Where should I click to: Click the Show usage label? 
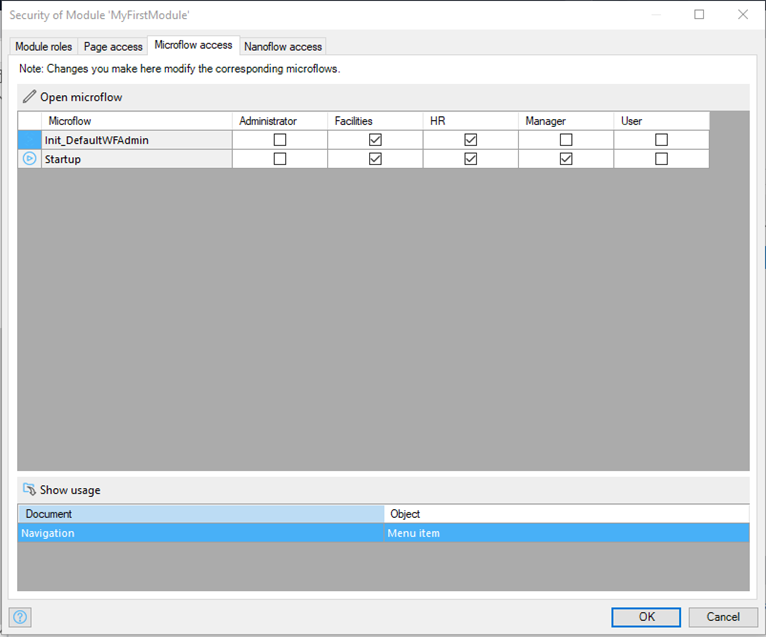click(x=70, y=490)
